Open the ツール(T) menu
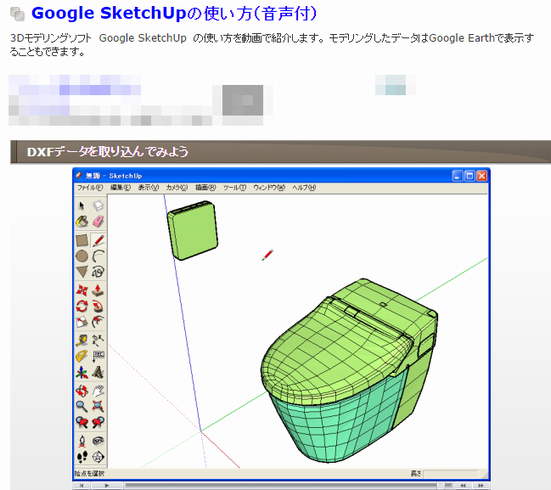This screenshot has width=551, height=490. click(x=234, y=188)
